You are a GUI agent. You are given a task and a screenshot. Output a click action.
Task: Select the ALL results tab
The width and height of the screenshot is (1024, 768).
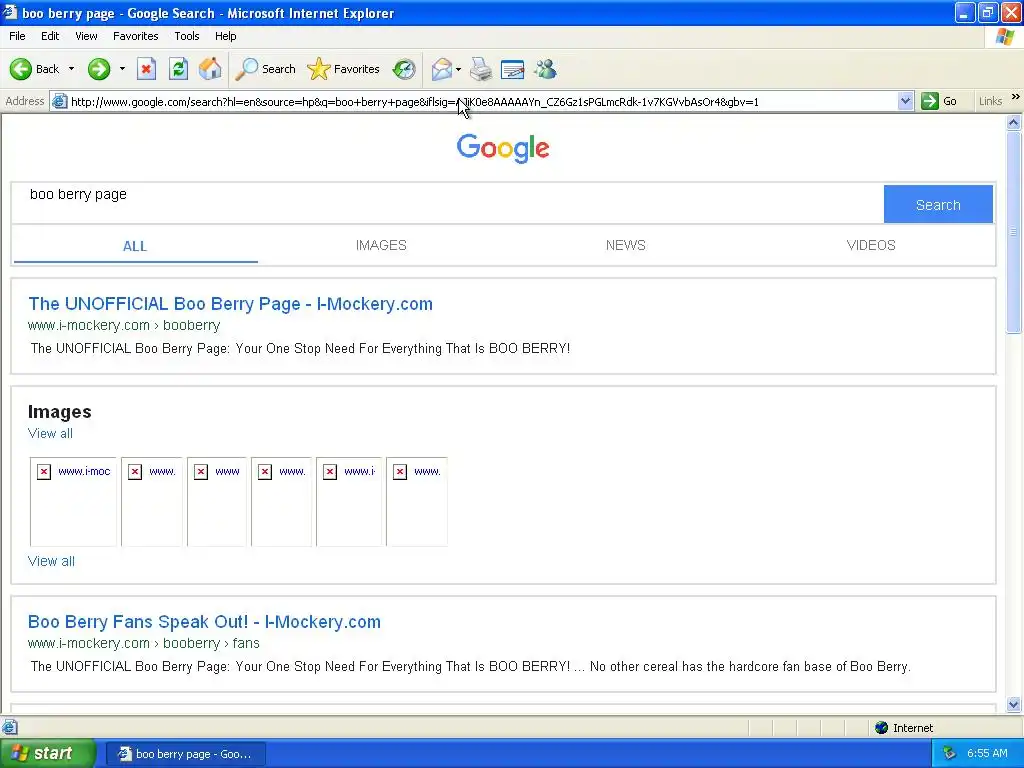coord(135,246)
